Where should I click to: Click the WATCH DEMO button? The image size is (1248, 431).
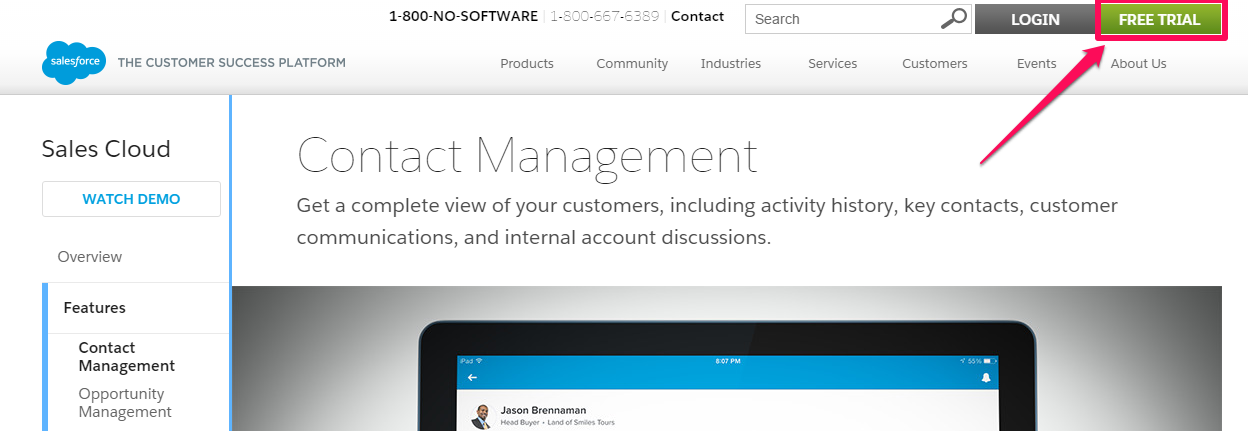[x=131, y=199]
